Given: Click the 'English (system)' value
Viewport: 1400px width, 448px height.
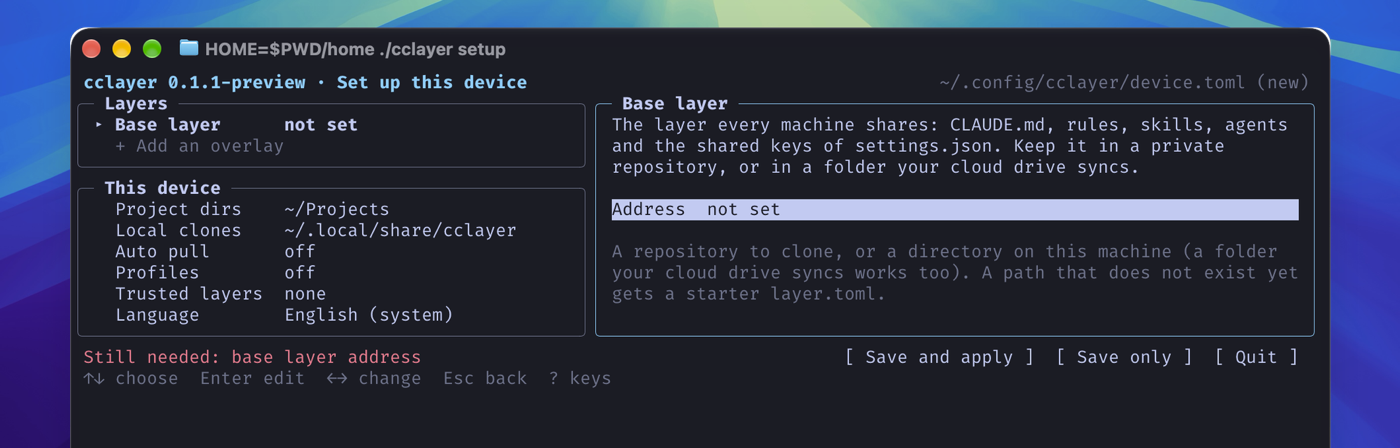Looking at the screenshot, I should [x=369, y=315].
